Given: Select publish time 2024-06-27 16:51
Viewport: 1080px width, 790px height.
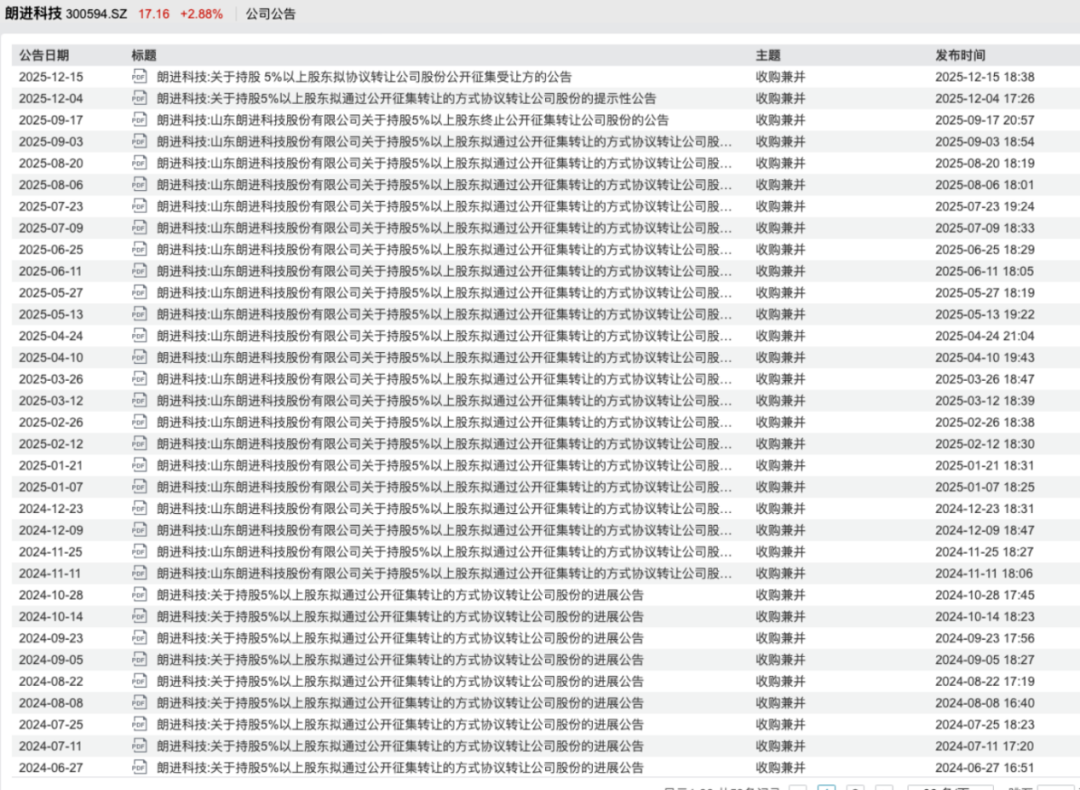Looking at the screenshot, I should click(985, 767).
